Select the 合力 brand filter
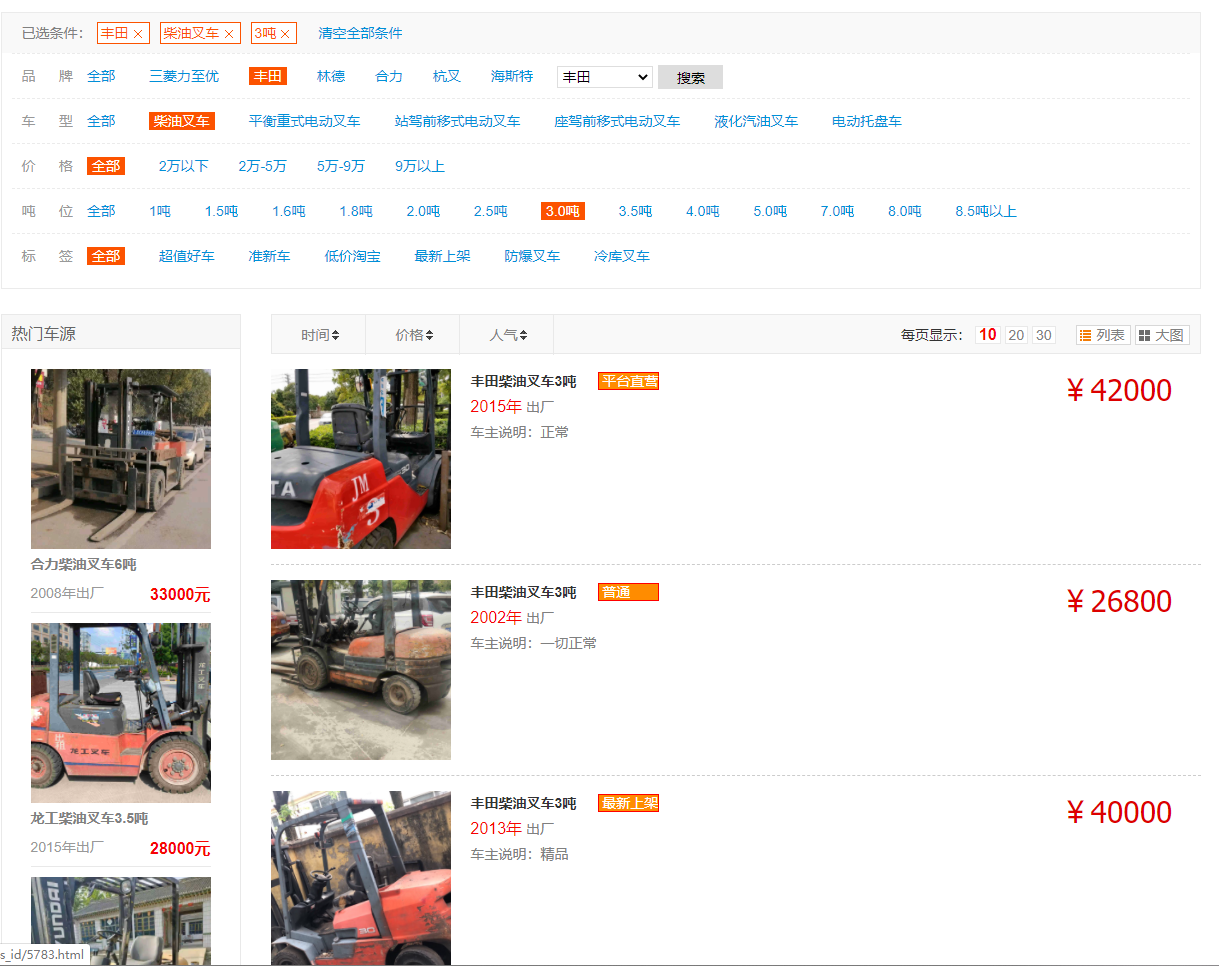This screenshot has width=1219, height=966. click(389, 76)
